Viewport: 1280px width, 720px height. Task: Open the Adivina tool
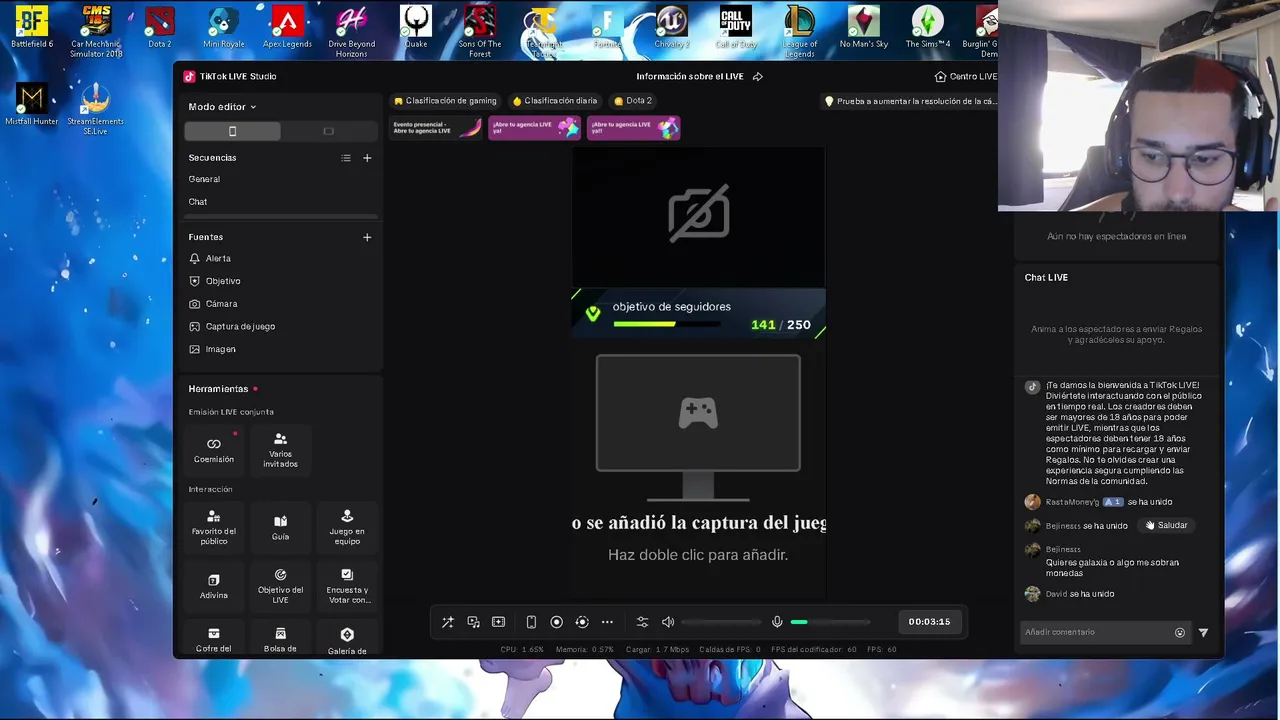[x=213, y=586]
